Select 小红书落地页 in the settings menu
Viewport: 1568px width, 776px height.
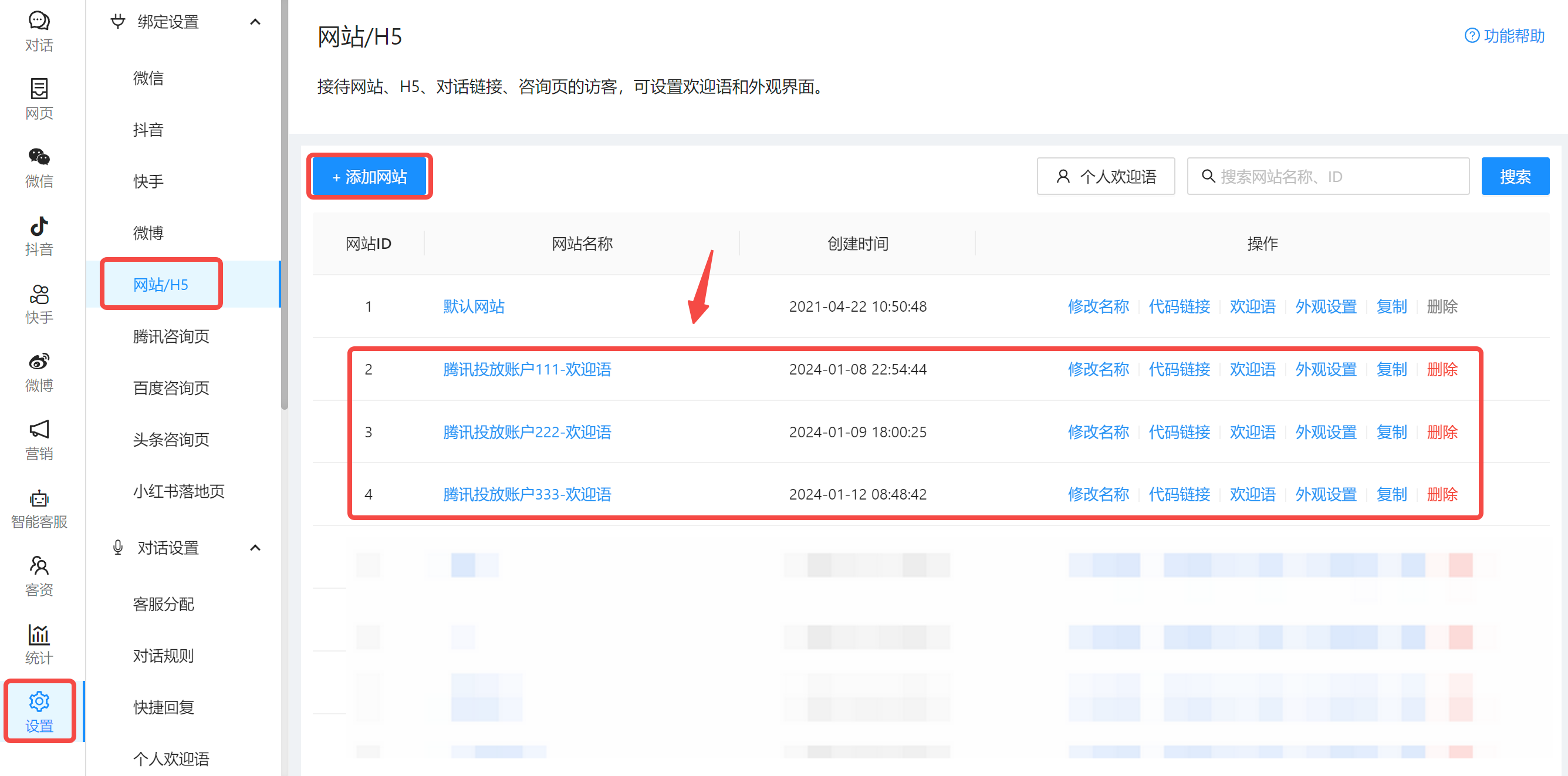point(178,491)
